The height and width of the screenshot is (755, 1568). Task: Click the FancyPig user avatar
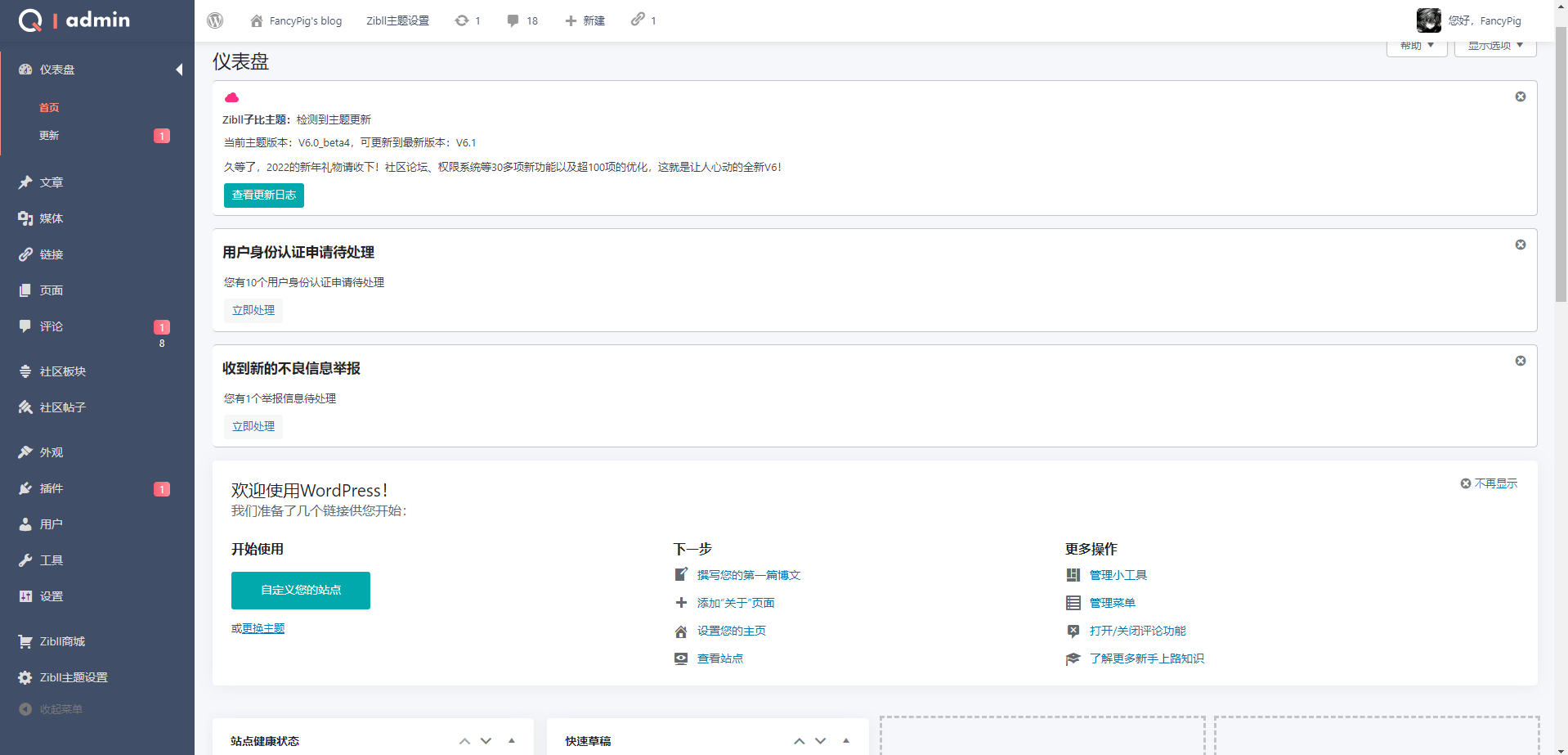tap(1429, 20)
